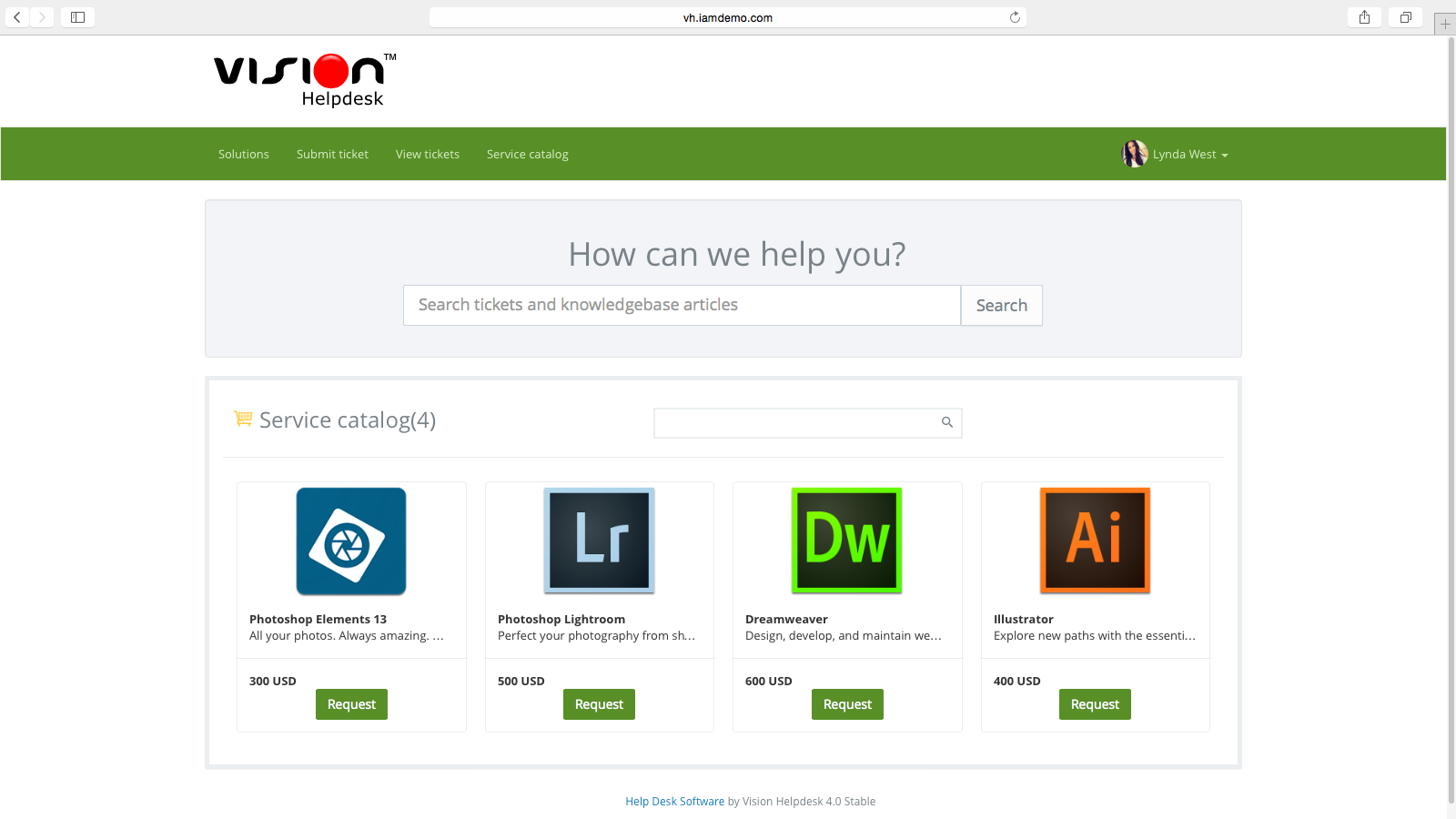The image size is (1456, 819).
Task: Request Photoshop Lightroom
Action: point(599,704)
